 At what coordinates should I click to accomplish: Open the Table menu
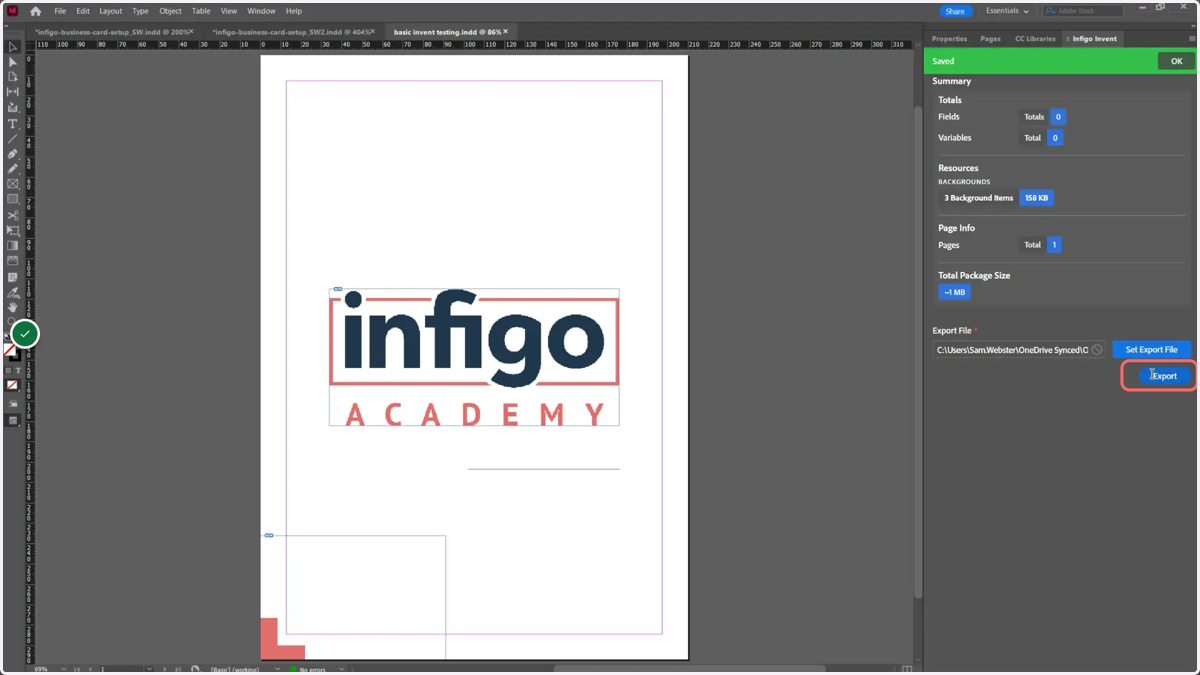(201, 11)
